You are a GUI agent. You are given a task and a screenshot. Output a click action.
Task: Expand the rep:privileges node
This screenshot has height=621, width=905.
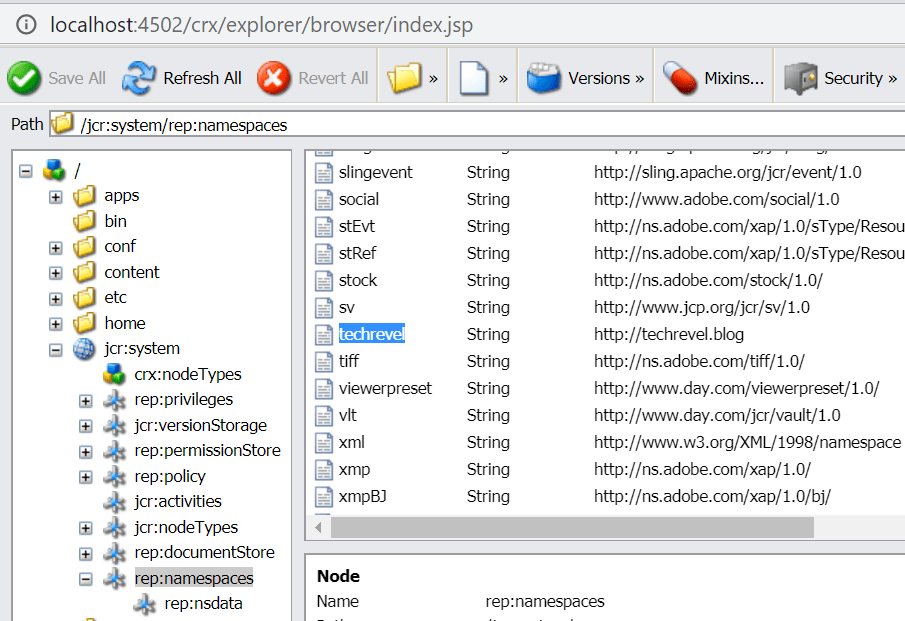[86, 400]
